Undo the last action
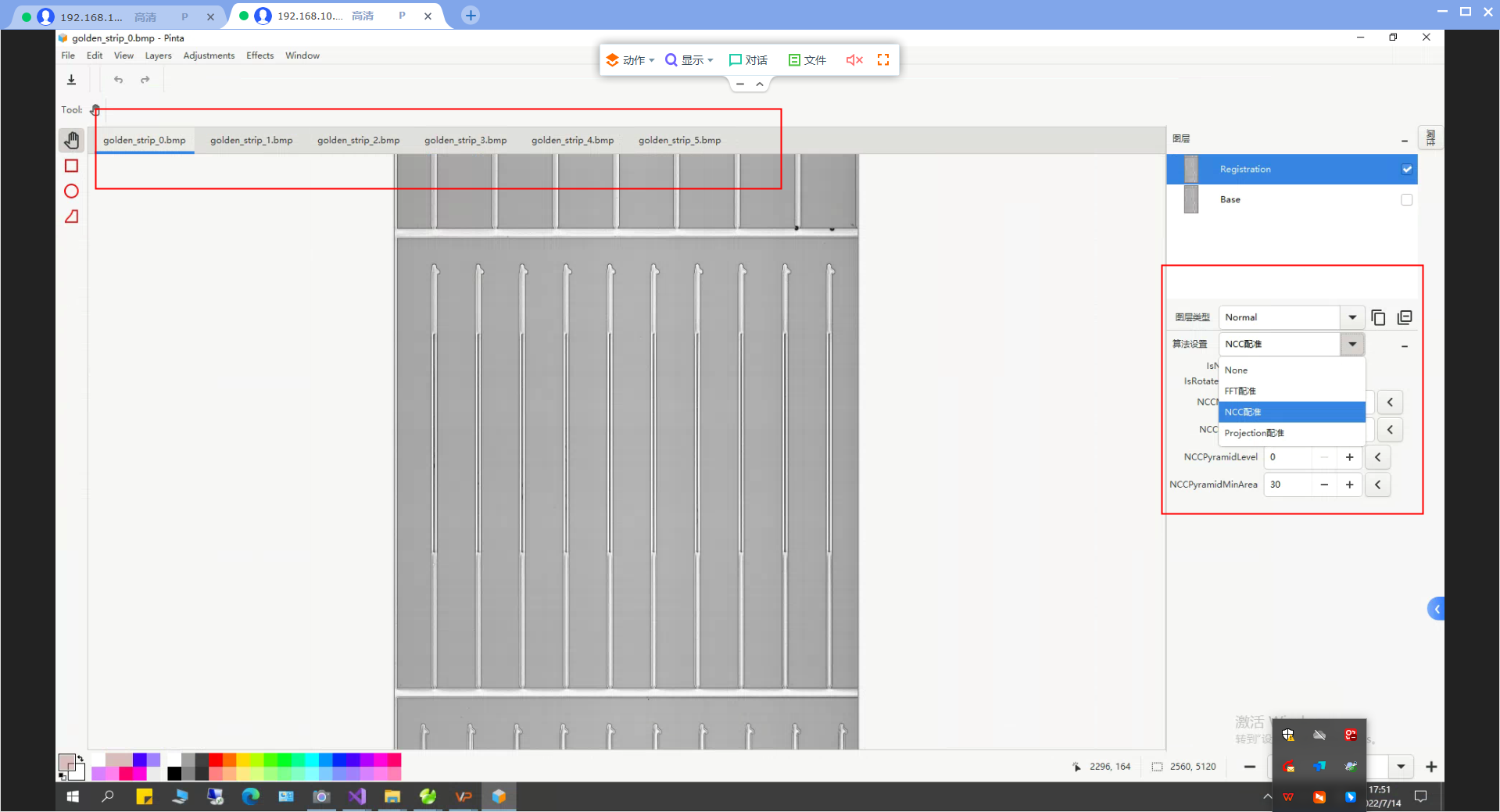Viewport: 1500px width, 812px height. coord(118,80)
